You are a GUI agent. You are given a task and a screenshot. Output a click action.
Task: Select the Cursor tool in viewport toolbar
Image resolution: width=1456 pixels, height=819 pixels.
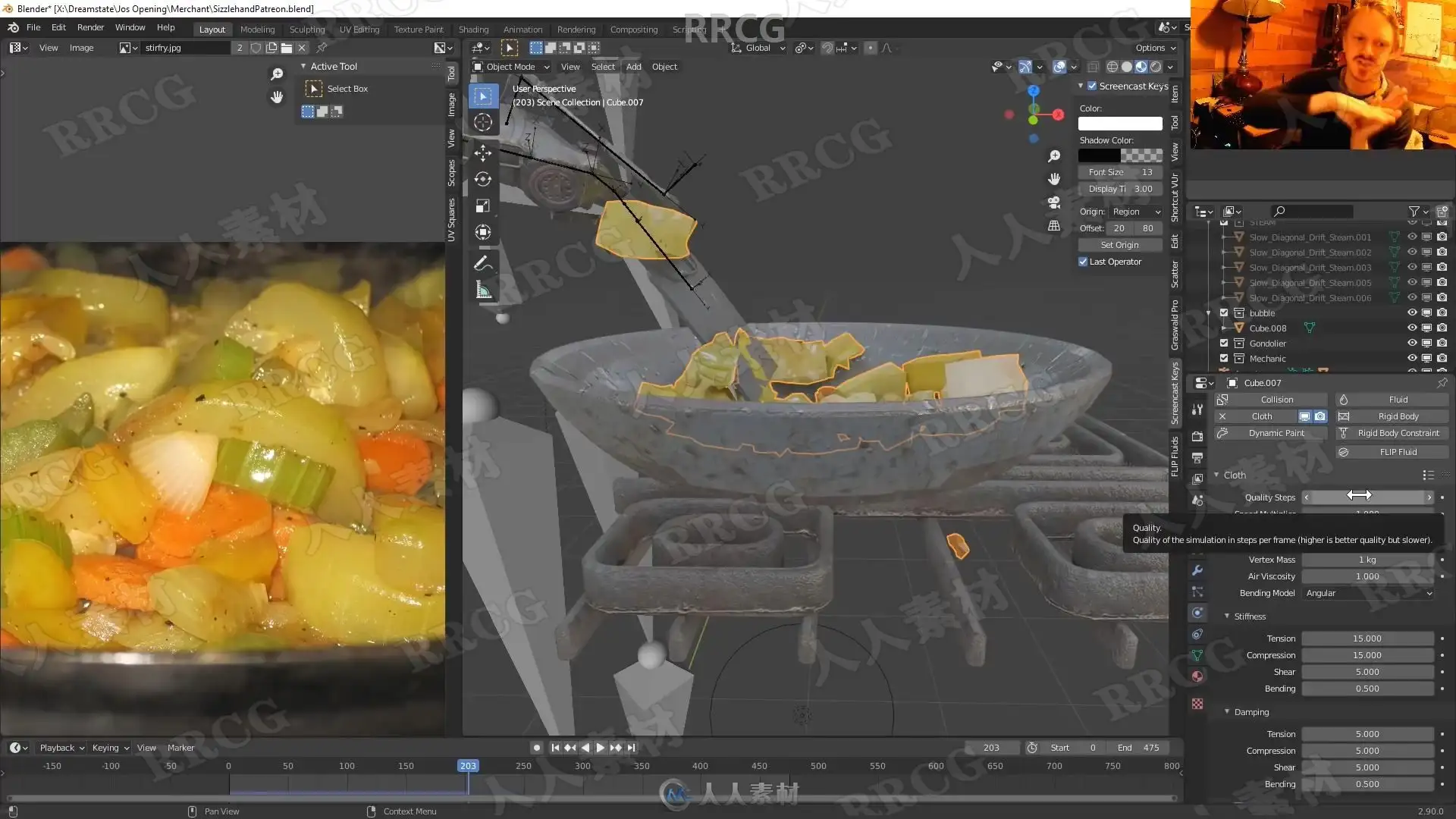coord(483,123)
